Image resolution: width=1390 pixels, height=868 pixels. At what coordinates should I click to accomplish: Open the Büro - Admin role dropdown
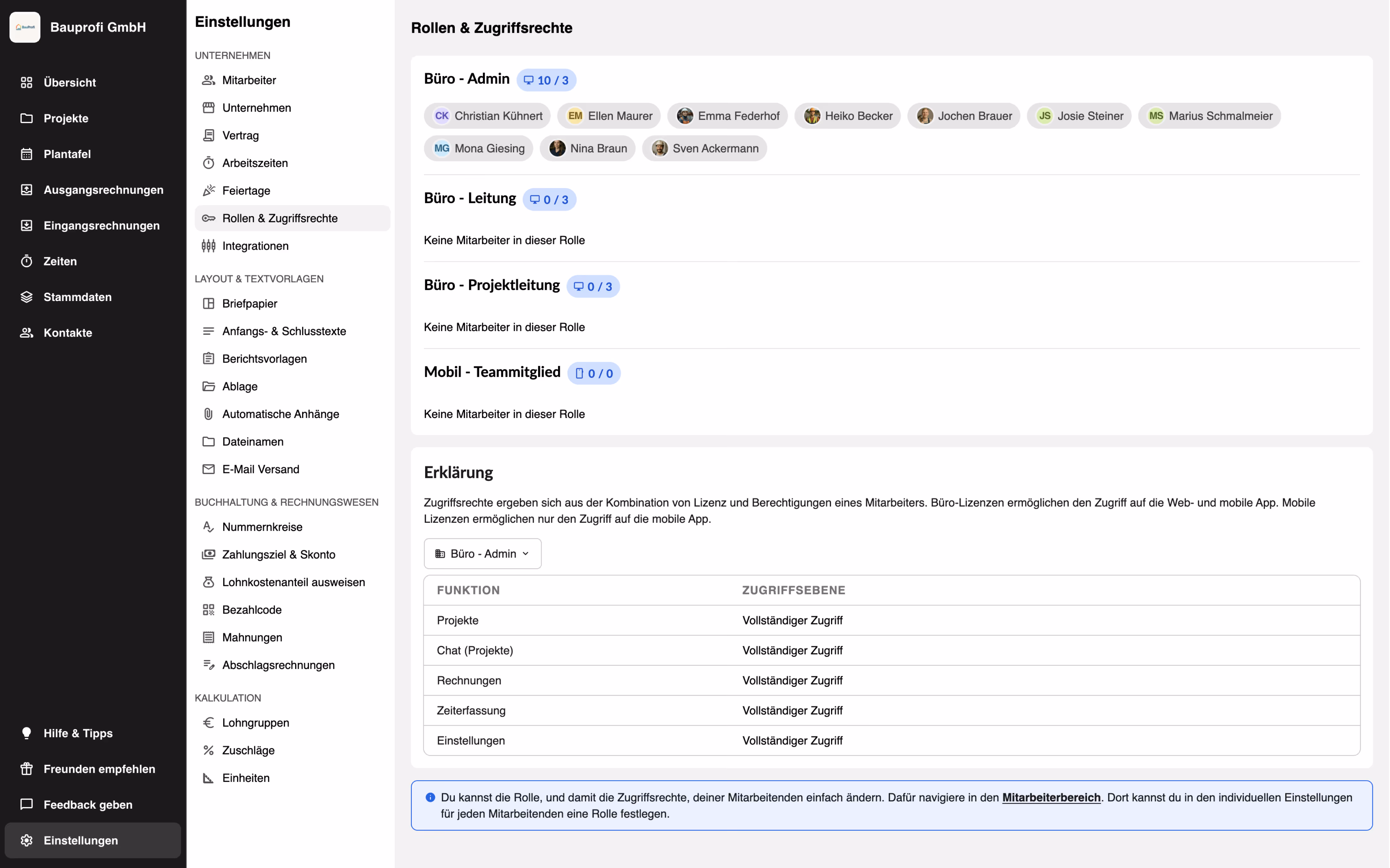pos(482,553)
